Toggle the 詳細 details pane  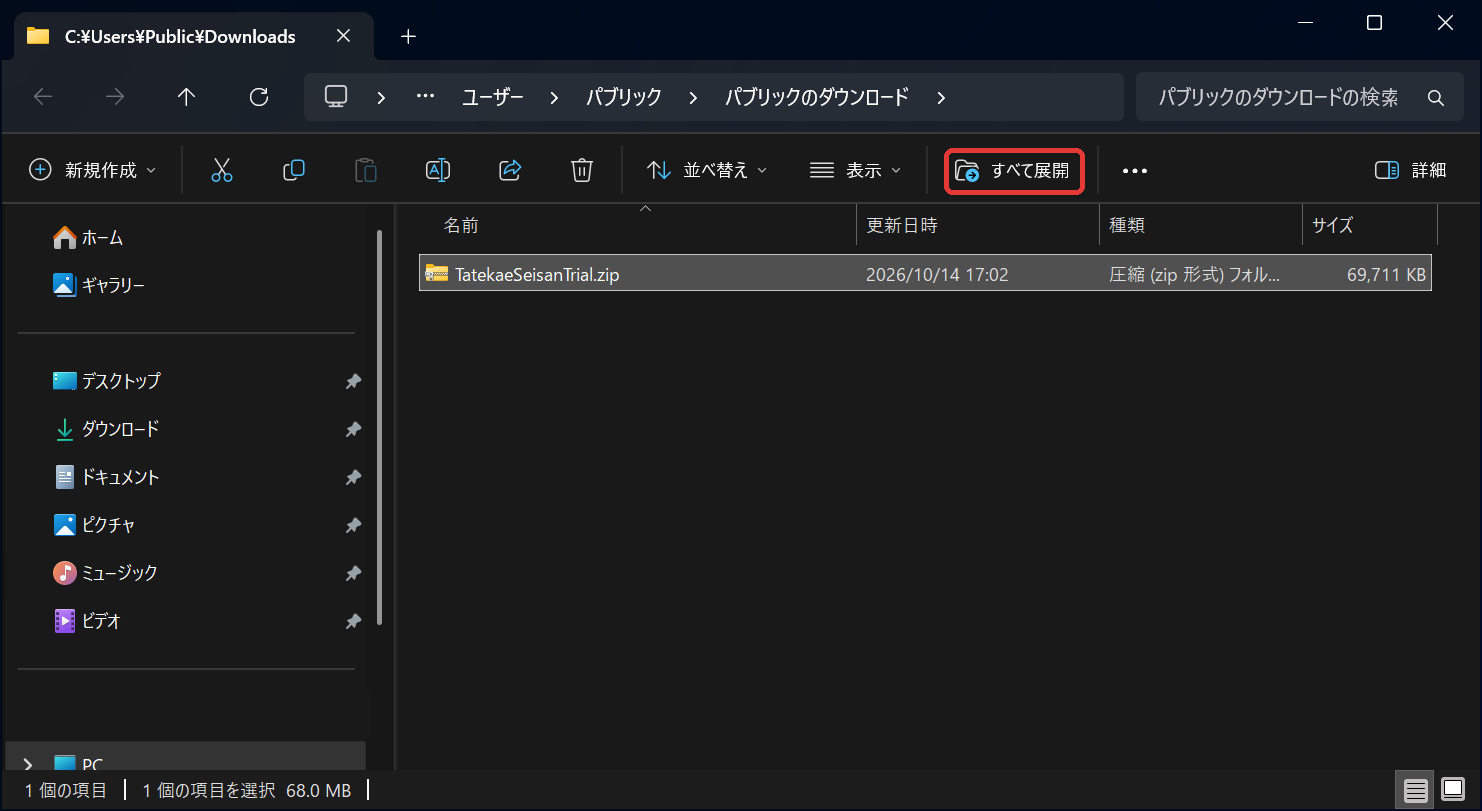1410,170
